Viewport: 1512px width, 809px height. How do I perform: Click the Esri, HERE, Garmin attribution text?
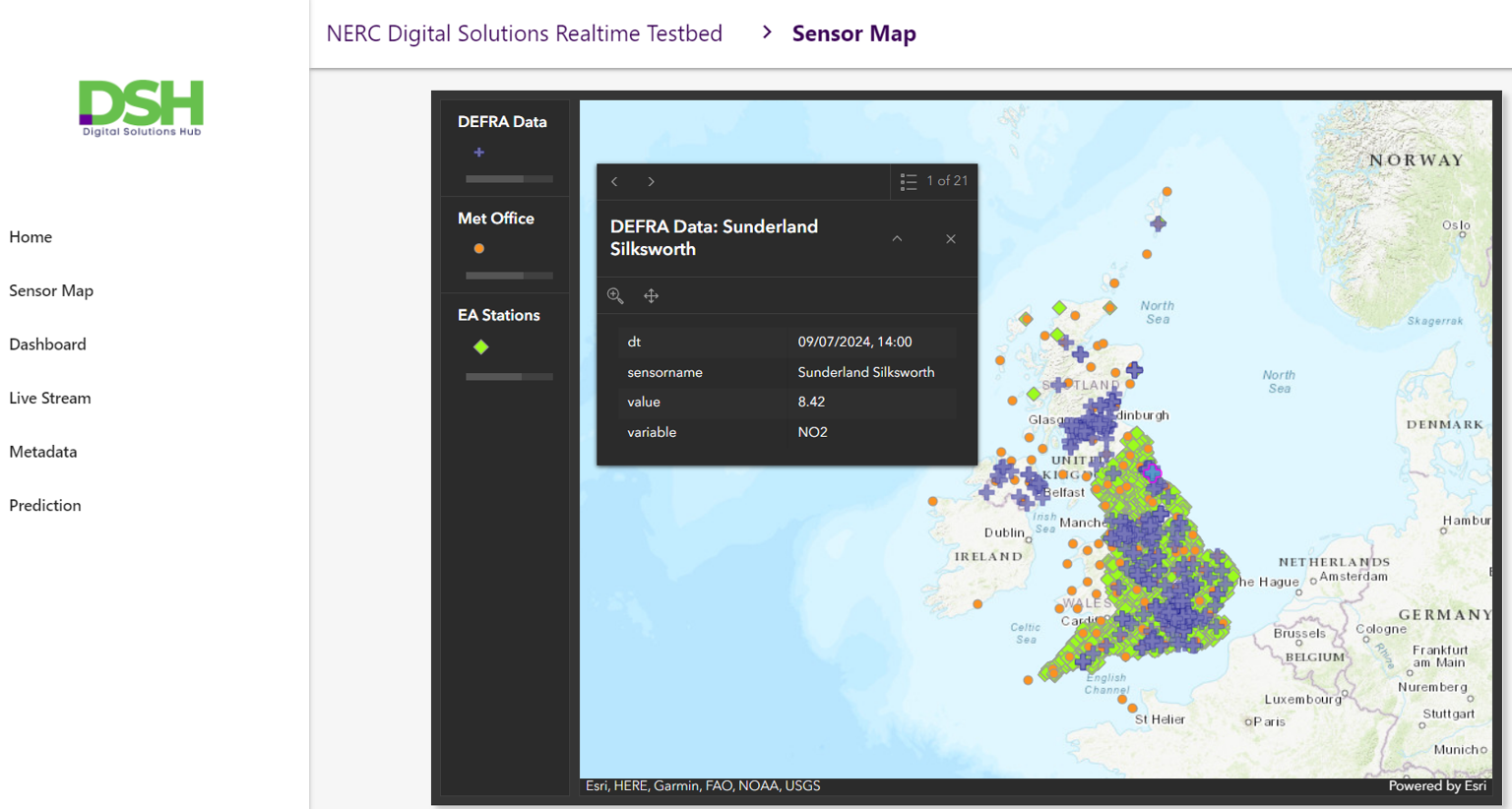(x=703, y=785)
